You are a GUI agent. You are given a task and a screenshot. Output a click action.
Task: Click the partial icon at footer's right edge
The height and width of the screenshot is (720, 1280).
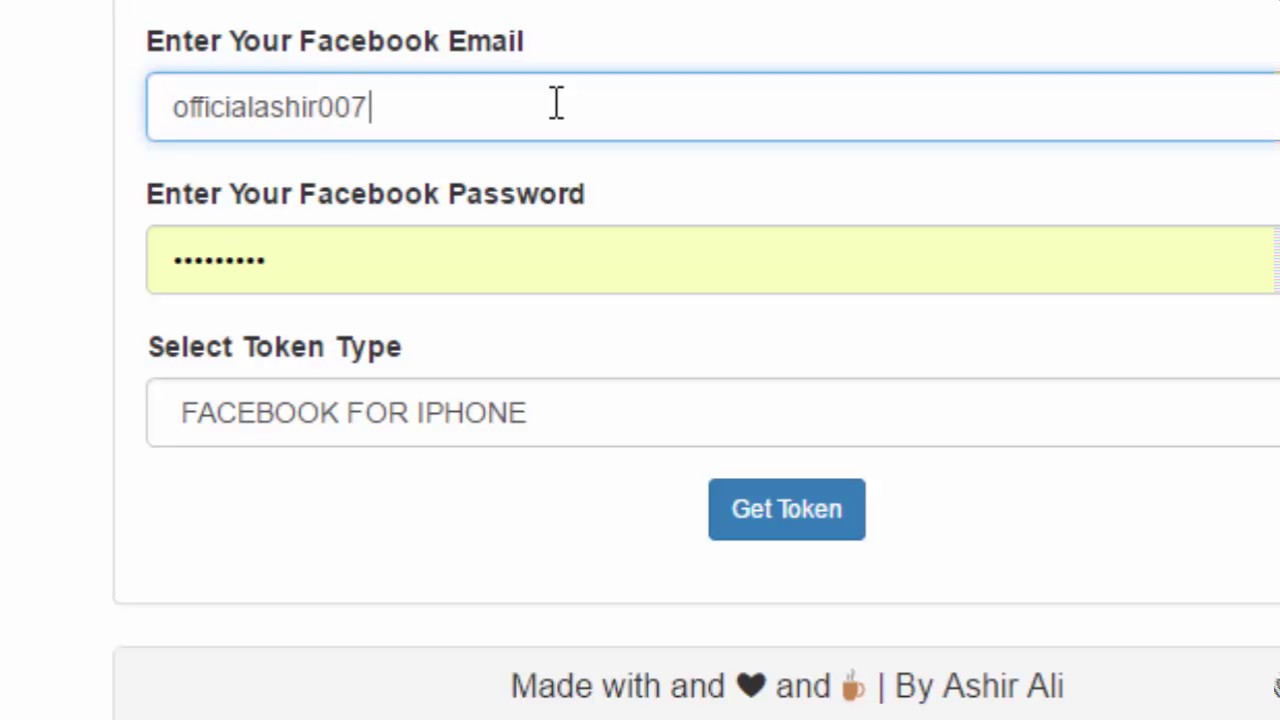point(1275,687)
